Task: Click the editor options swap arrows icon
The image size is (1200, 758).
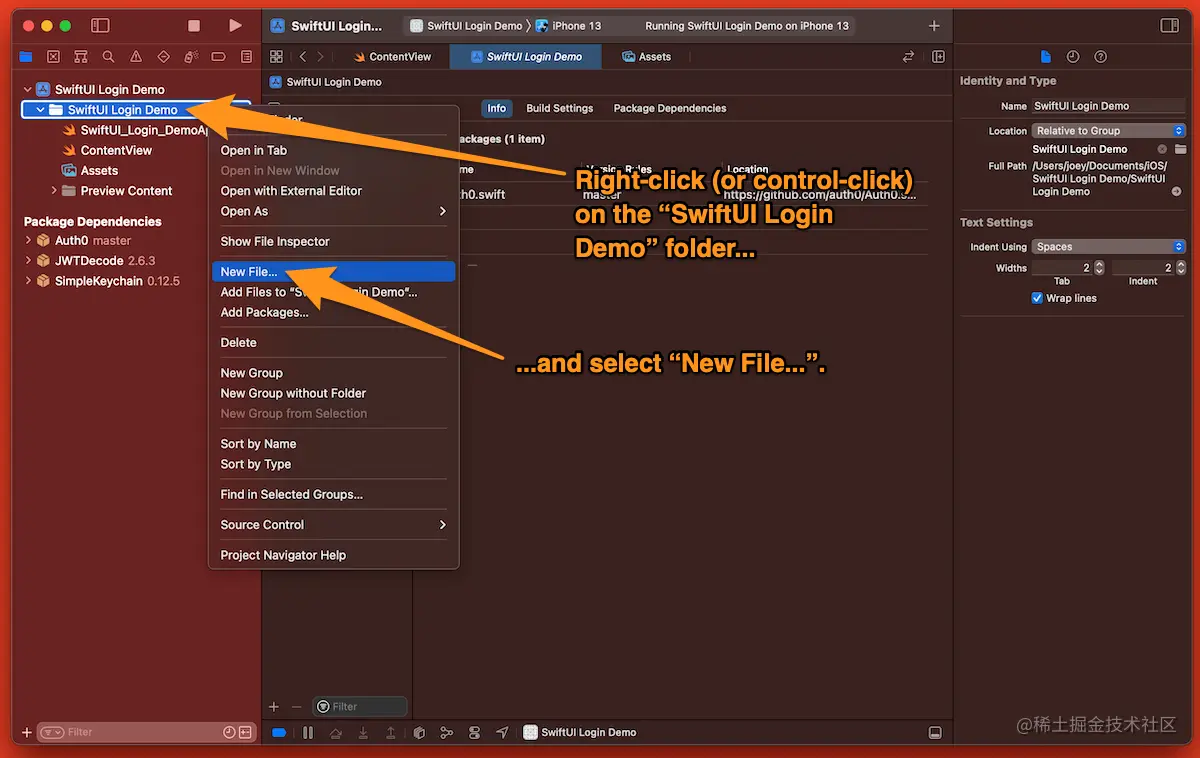Action: pyautogui.click(x=908, y=57)
